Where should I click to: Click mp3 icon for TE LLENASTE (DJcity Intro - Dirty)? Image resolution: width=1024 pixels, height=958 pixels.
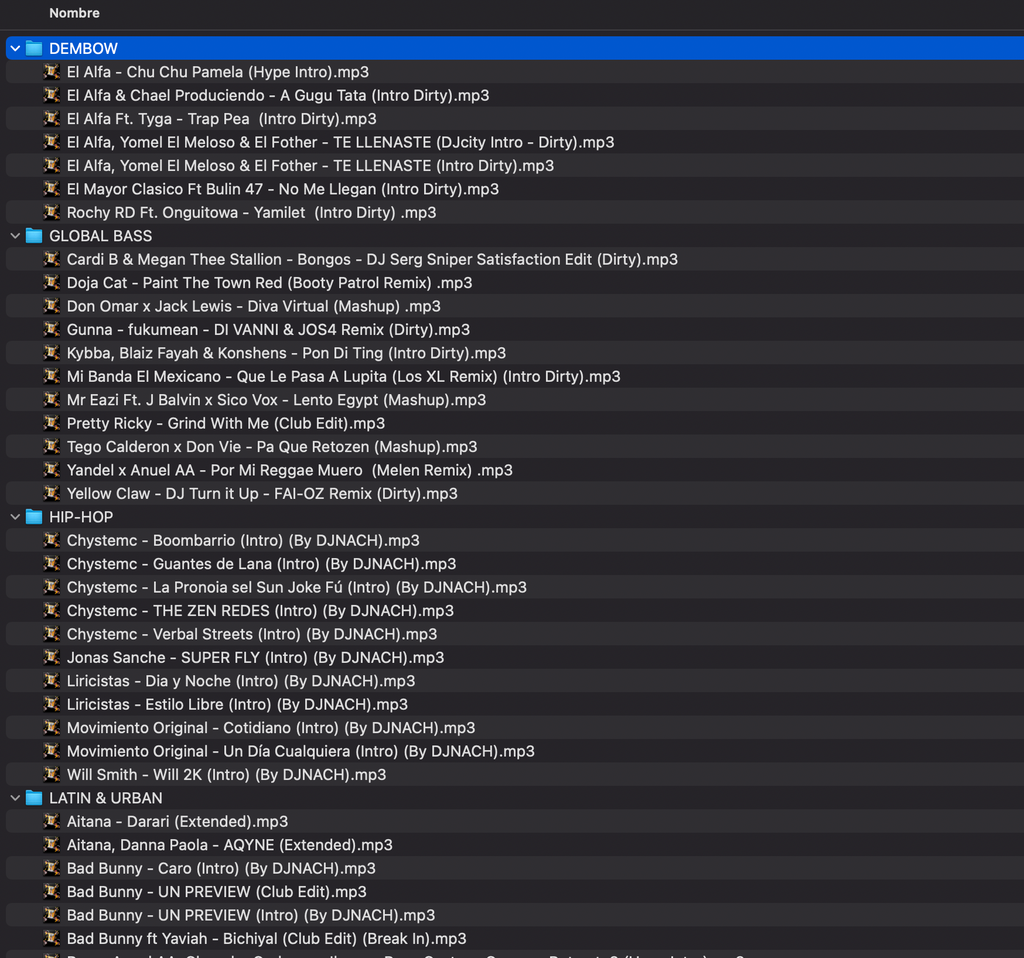[52, 142]
